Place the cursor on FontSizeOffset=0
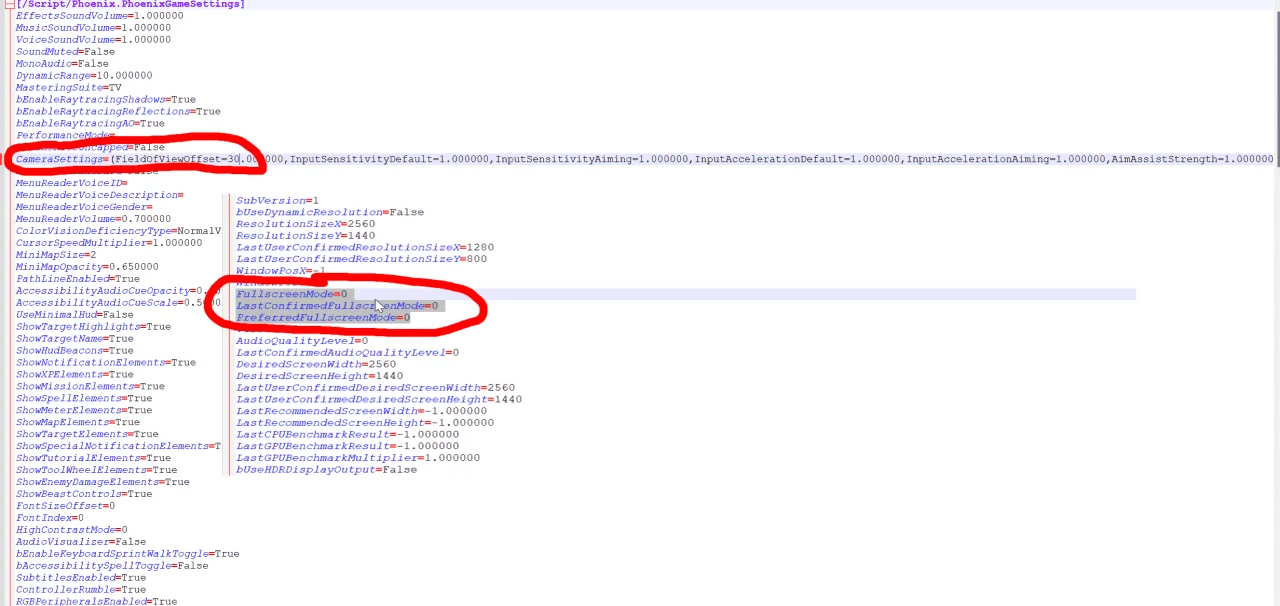Screen dimensions: 1280x606 [65, 508]
